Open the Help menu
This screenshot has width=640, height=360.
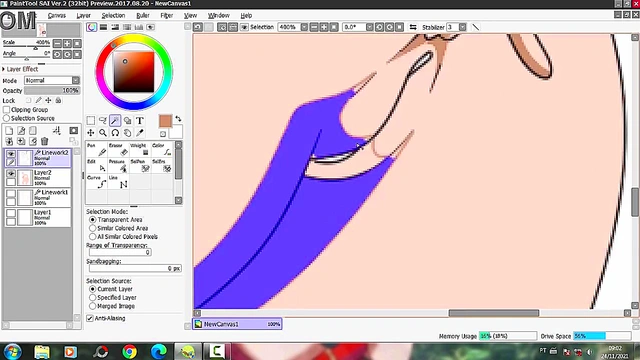click(x=246, y=16)
